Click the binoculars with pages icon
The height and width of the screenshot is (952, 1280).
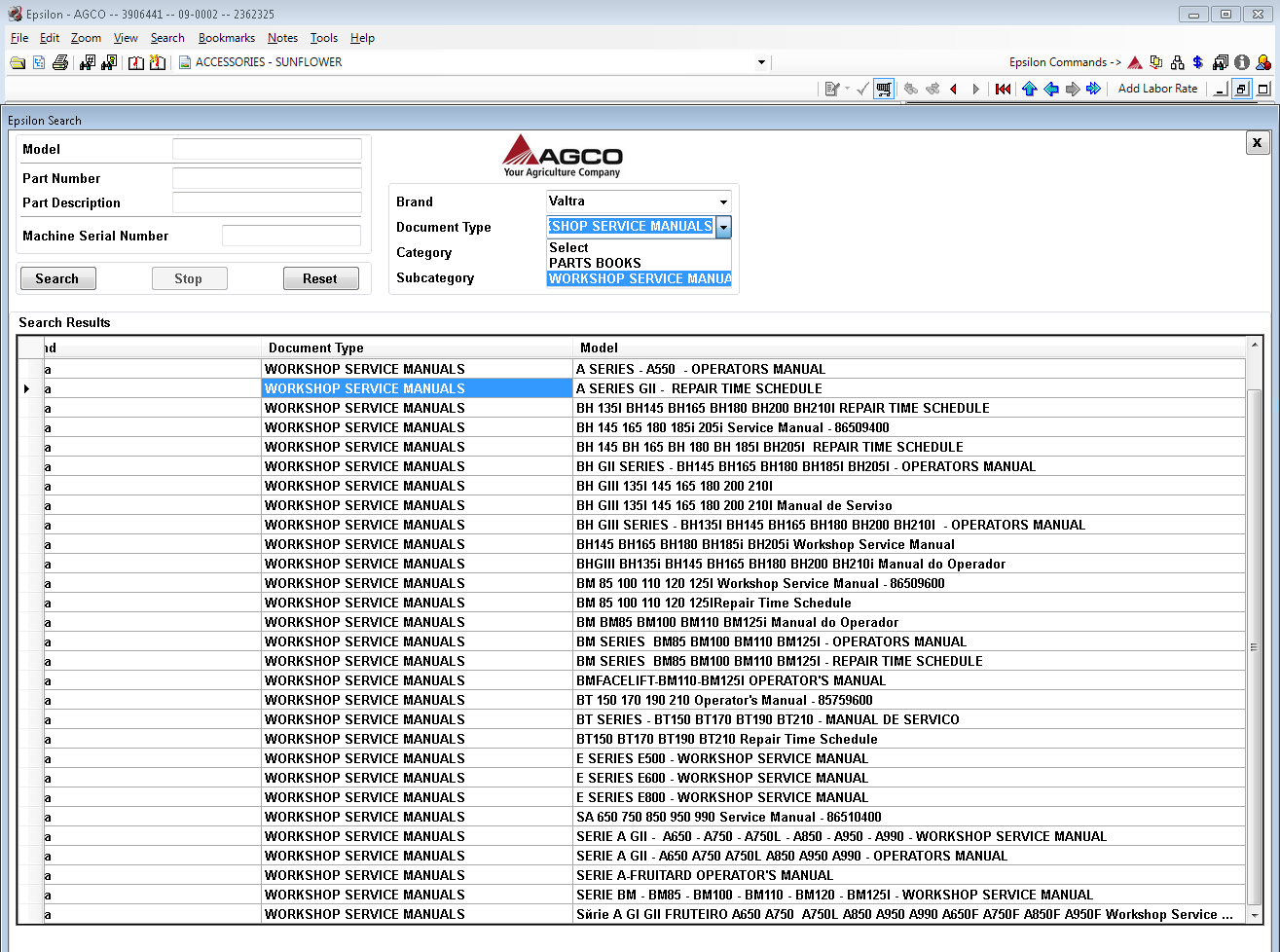(1221, 62)
